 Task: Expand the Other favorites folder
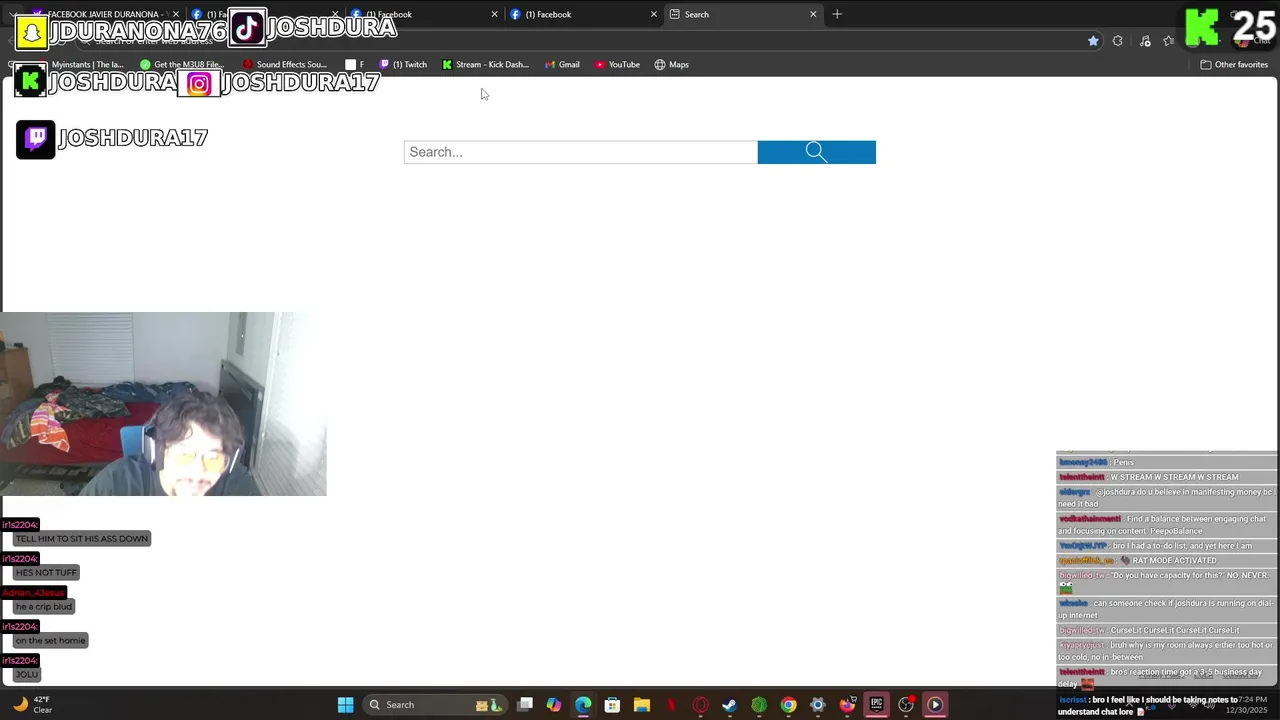(x=1234, y=64)
